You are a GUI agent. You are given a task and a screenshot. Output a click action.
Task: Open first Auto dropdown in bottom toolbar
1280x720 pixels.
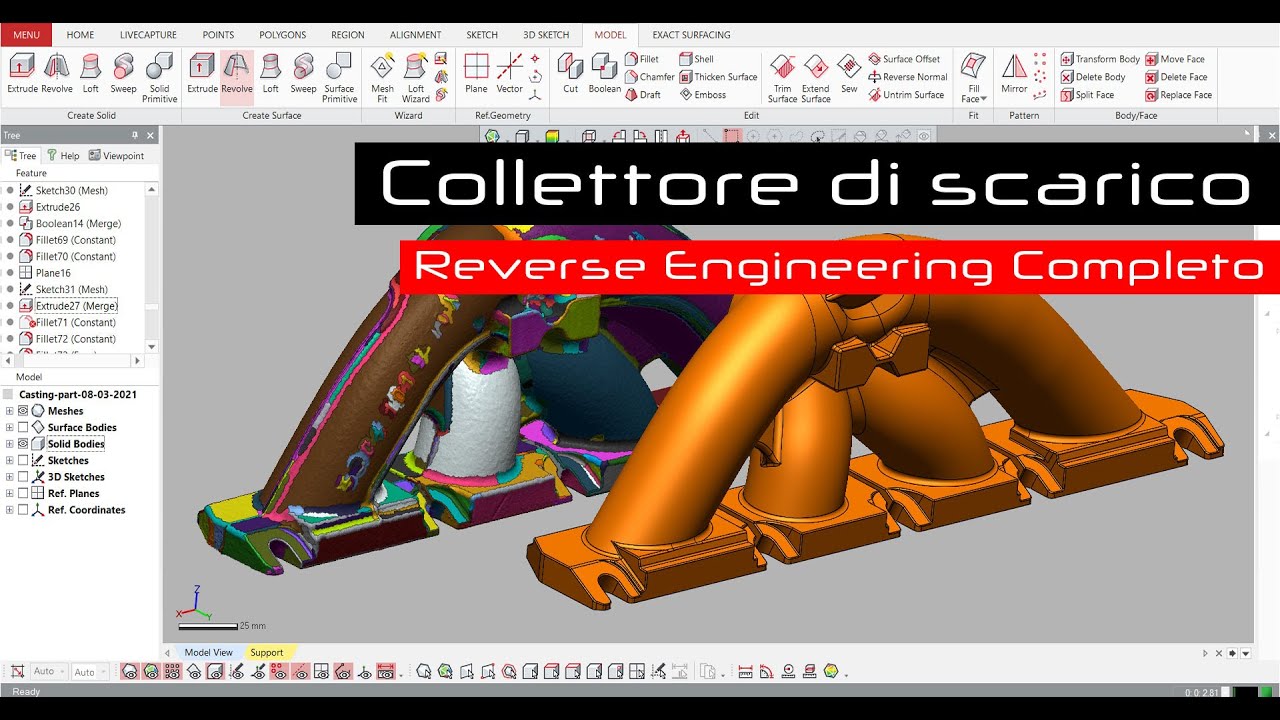[x=50, y=671]
